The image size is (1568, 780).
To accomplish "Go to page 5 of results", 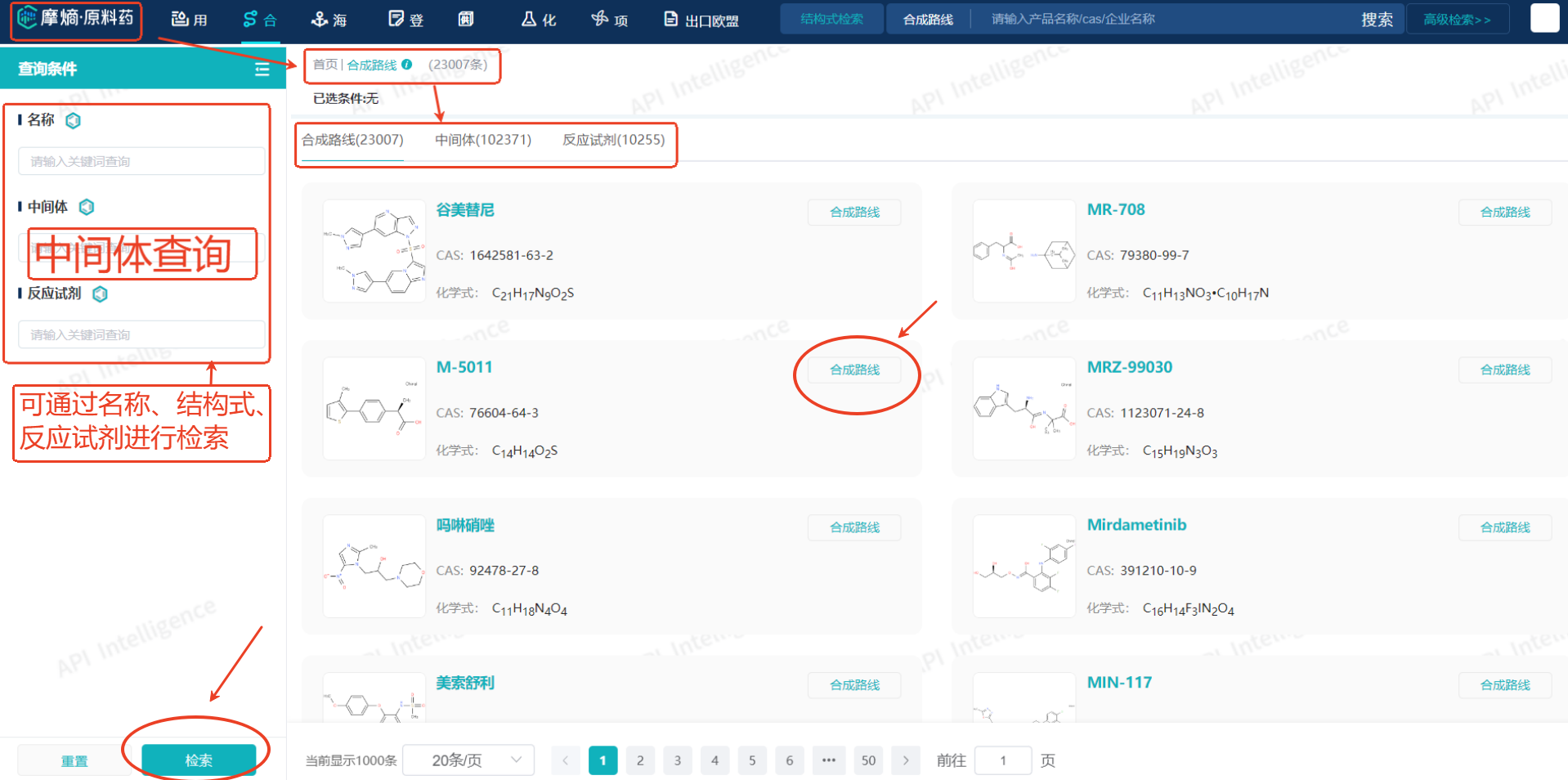I will point(752,760).
